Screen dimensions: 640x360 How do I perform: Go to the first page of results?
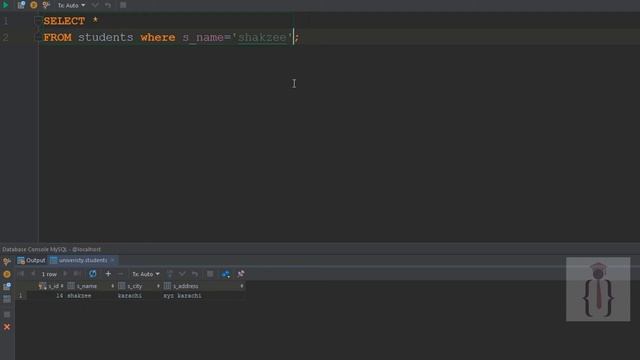pos(20,274)
